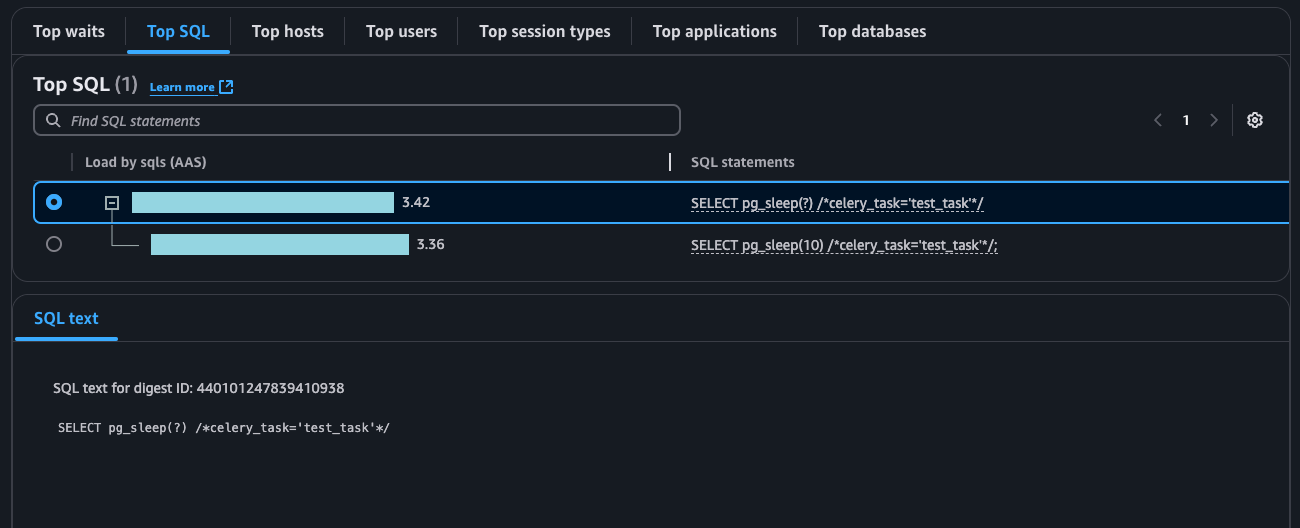Open the Top applications tab
Screen dimensions: 1300x528
[715, 31]
